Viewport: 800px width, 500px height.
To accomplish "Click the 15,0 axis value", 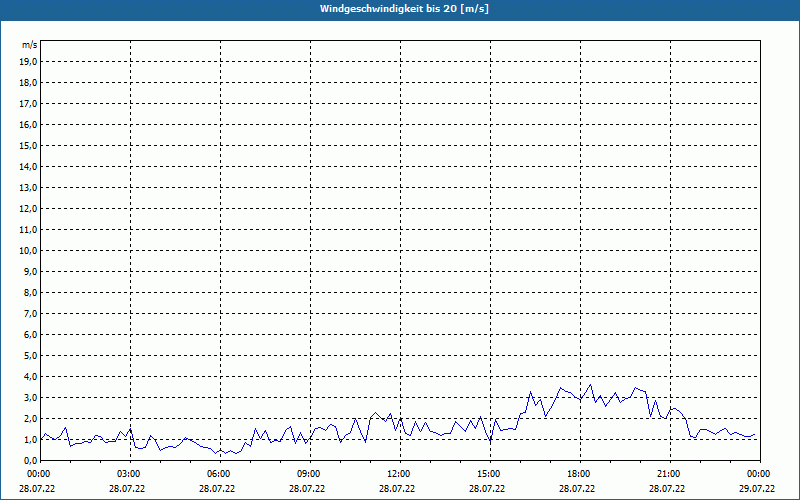I will click(x=30, y=145).
